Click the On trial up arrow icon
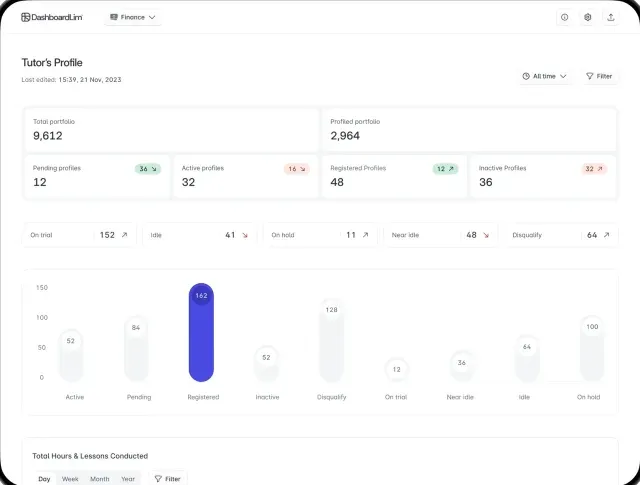Viewport: 640px width, 485px height. [124, 235]
